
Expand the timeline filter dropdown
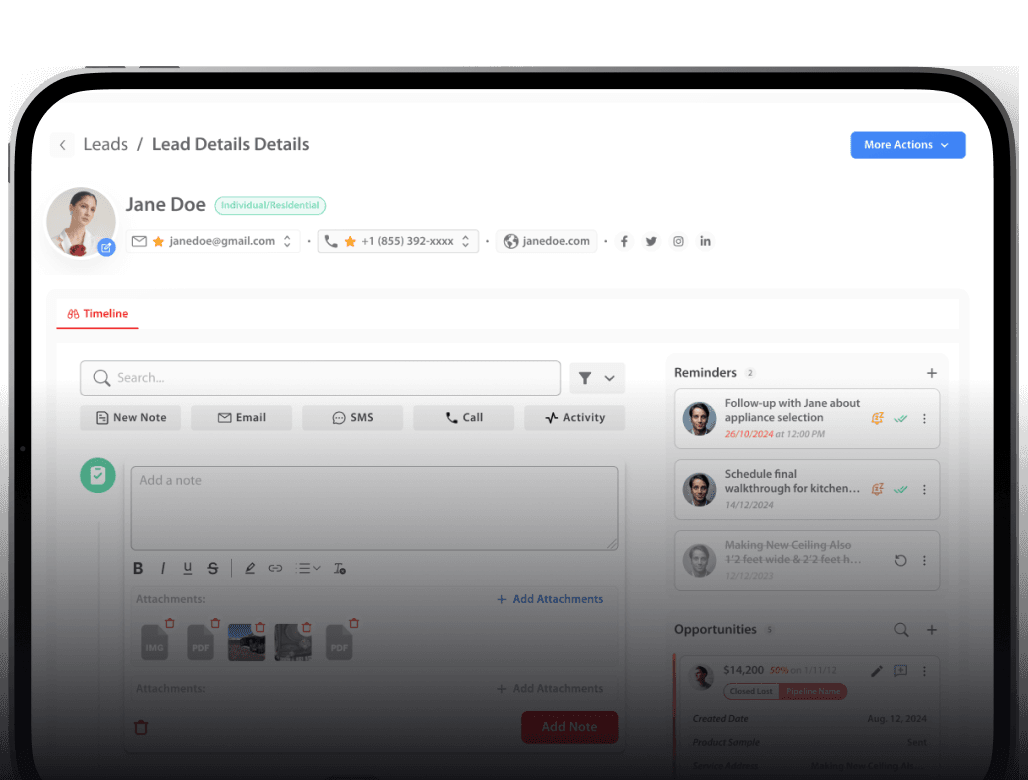tap(597, 378)
